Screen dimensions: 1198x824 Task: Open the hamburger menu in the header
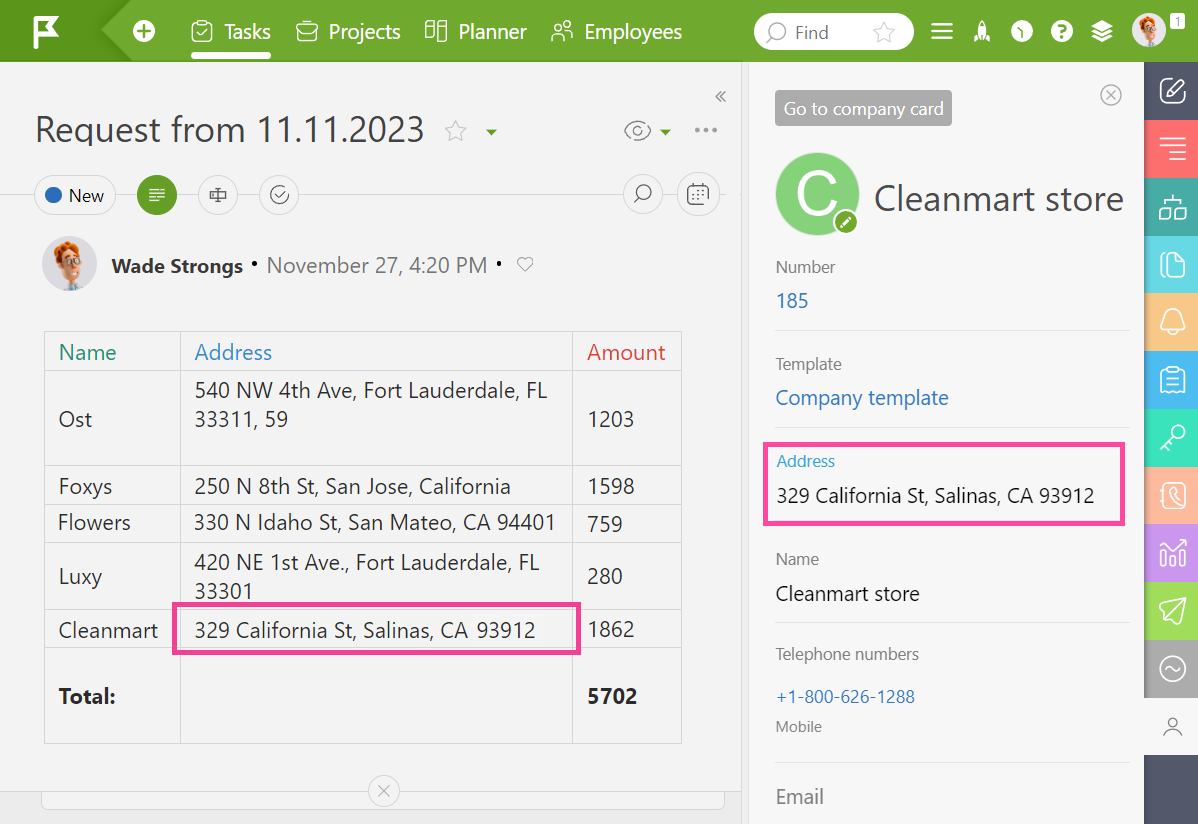(941, 31)
